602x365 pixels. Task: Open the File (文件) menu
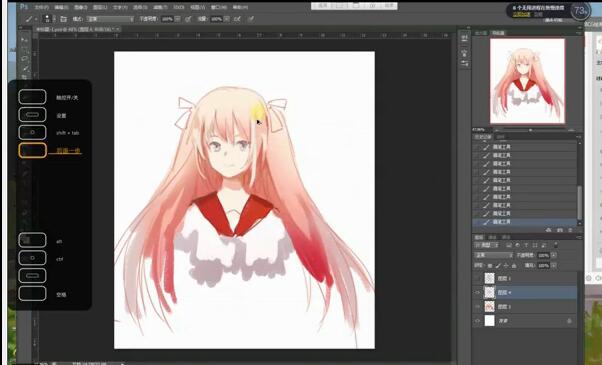click(x=41, y=7)
